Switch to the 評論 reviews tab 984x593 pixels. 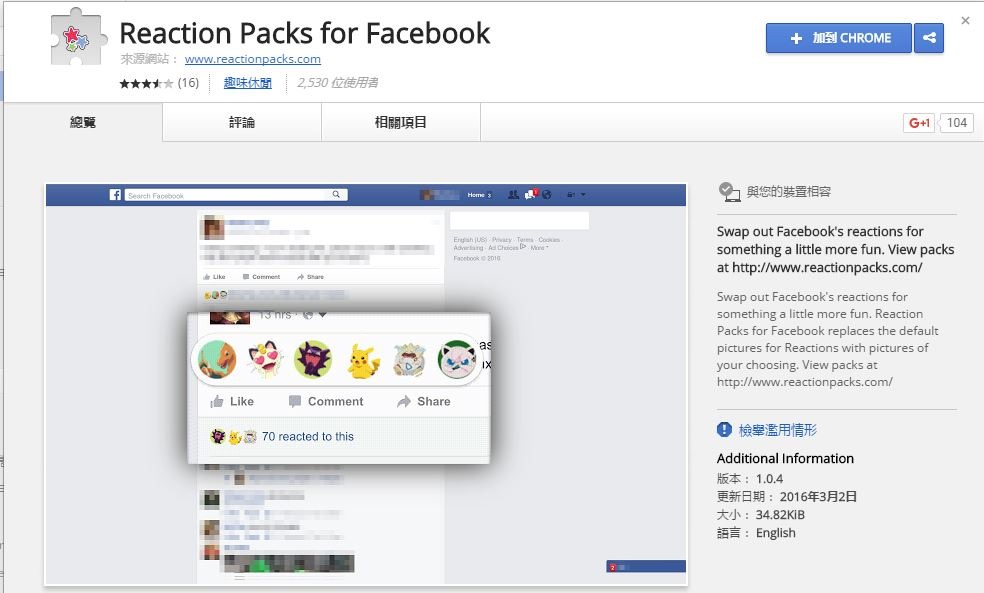coord(242,122)
